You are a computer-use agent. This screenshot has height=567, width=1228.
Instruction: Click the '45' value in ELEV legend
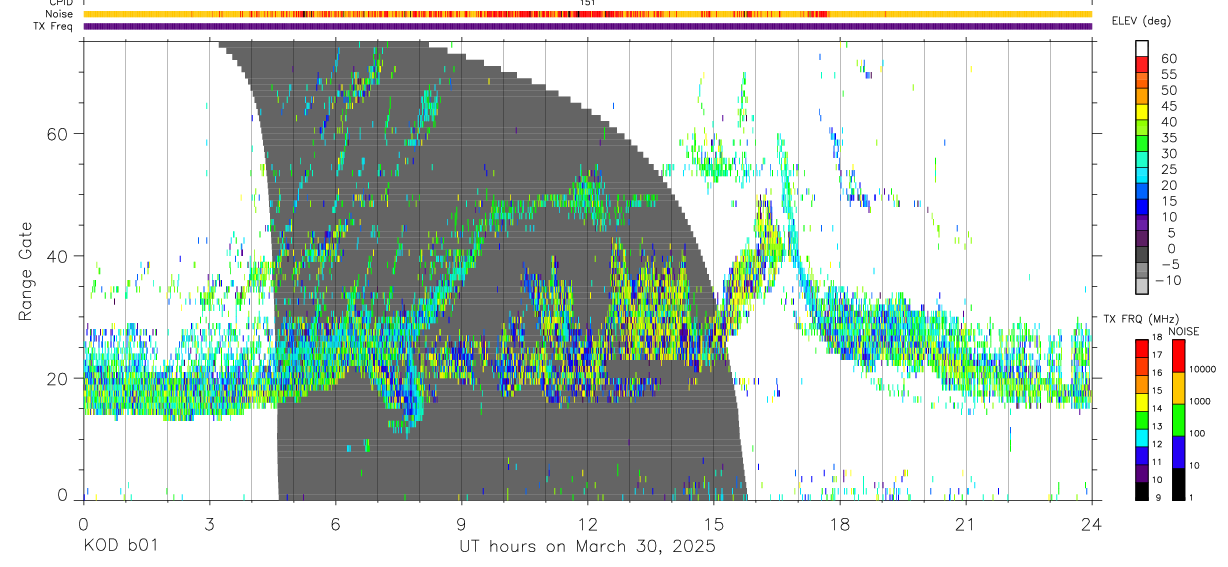click(x=1169, y=106)
